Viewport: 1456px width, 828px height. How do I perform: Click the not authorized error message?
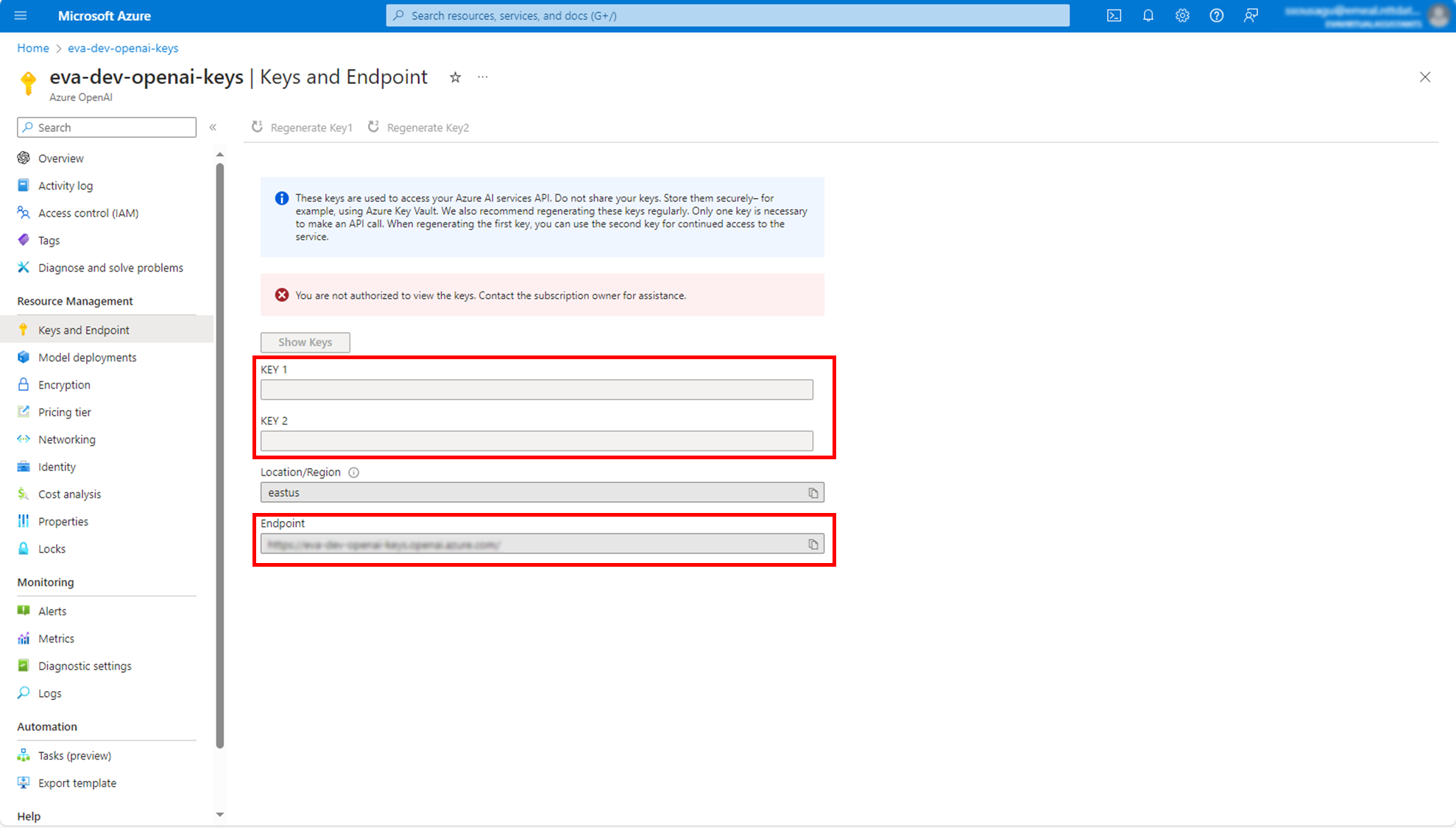coord(490,295)
